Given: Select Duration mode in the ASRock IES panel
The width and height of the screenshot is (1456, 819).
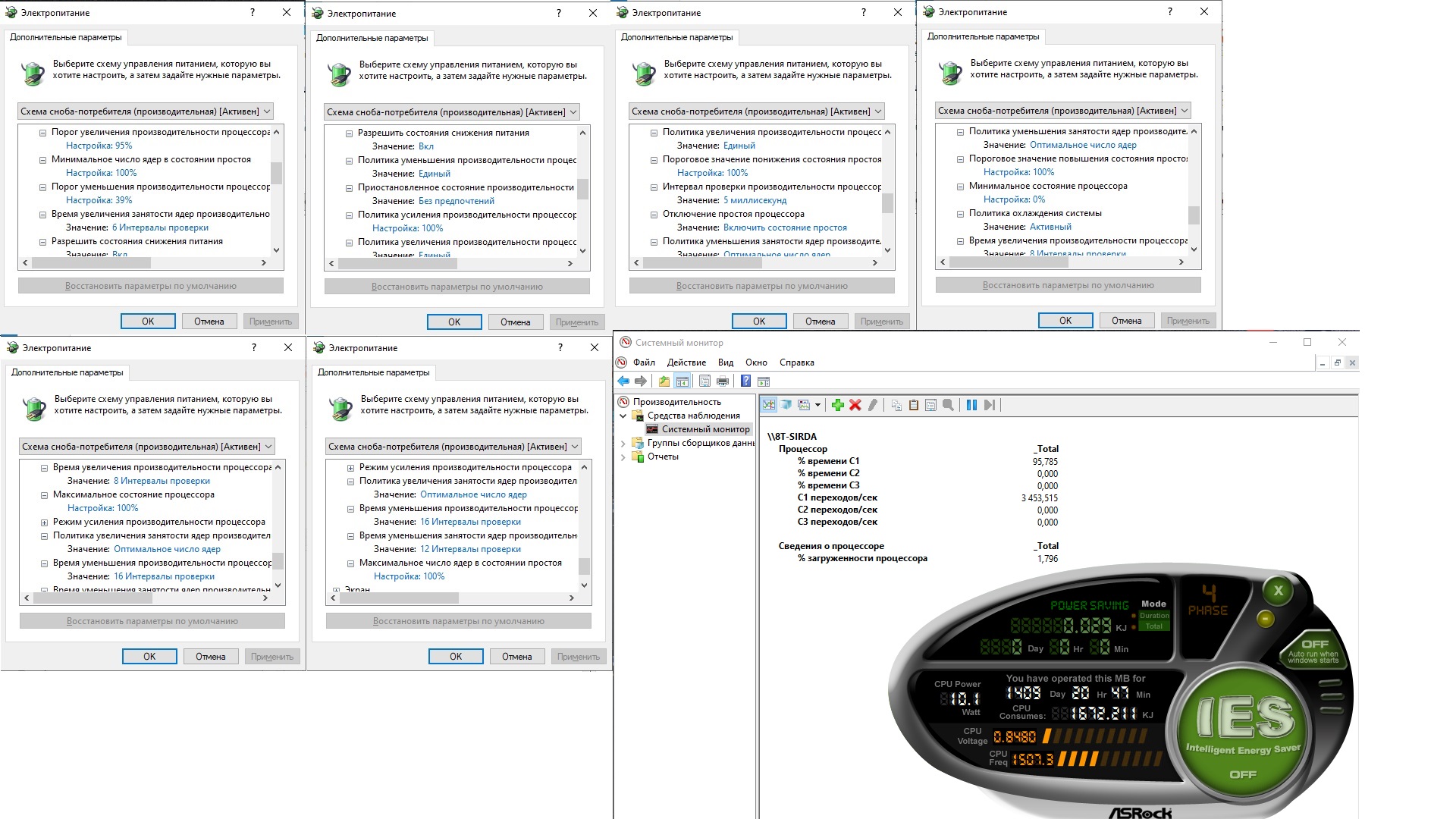Looking at the screenshot, I should (x=1154, y=616).
